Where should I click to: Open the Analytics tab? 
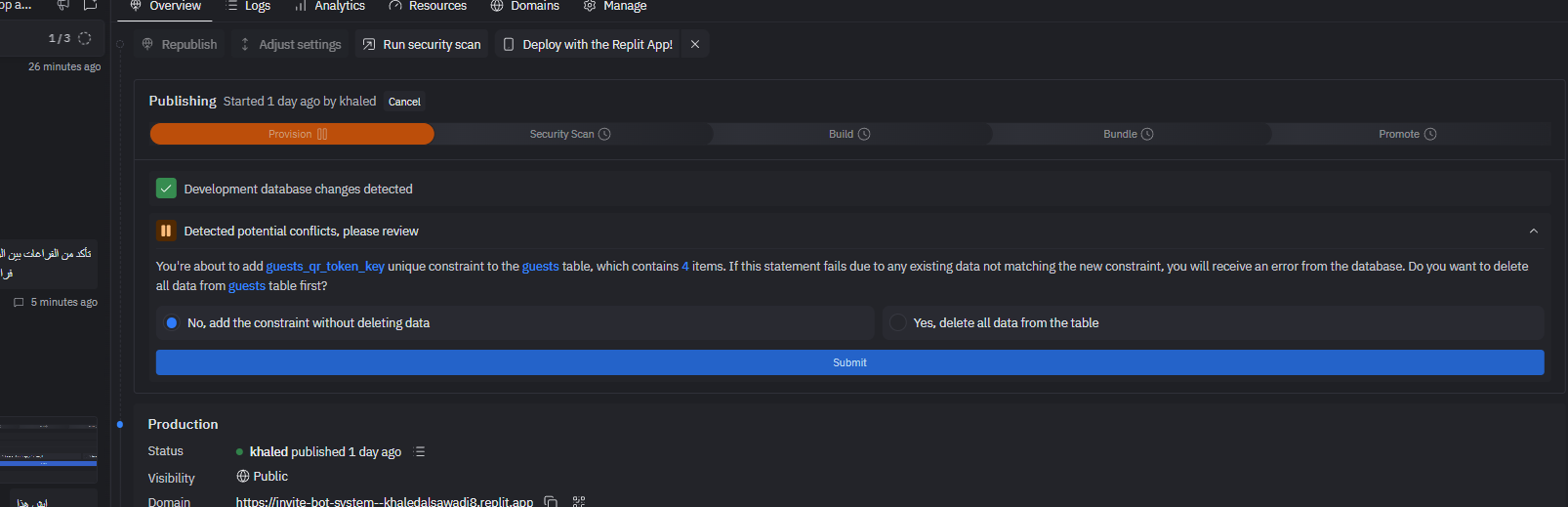330,6
